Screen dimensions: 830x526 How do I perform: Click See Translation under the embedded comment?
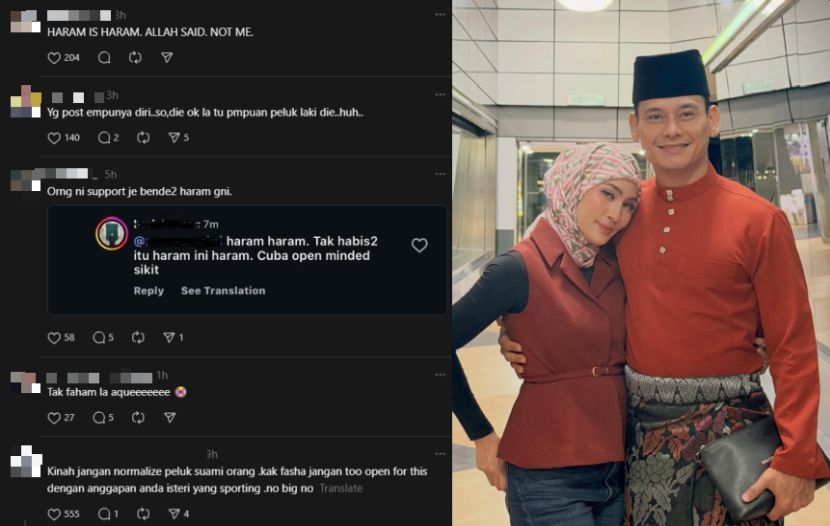(223, 291)
